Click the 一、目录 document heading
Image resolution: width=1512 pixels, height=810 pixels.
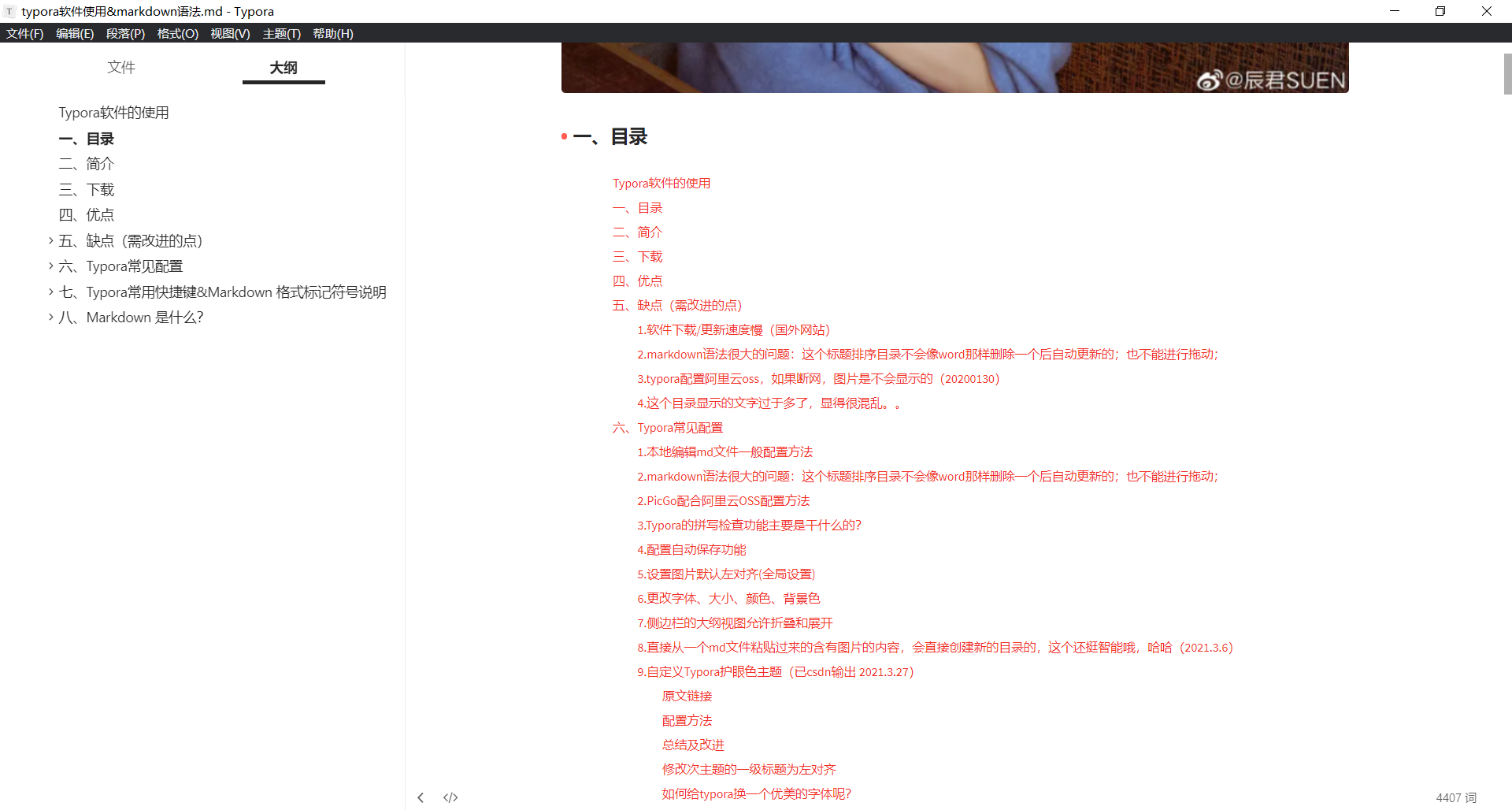coord(610,137)
